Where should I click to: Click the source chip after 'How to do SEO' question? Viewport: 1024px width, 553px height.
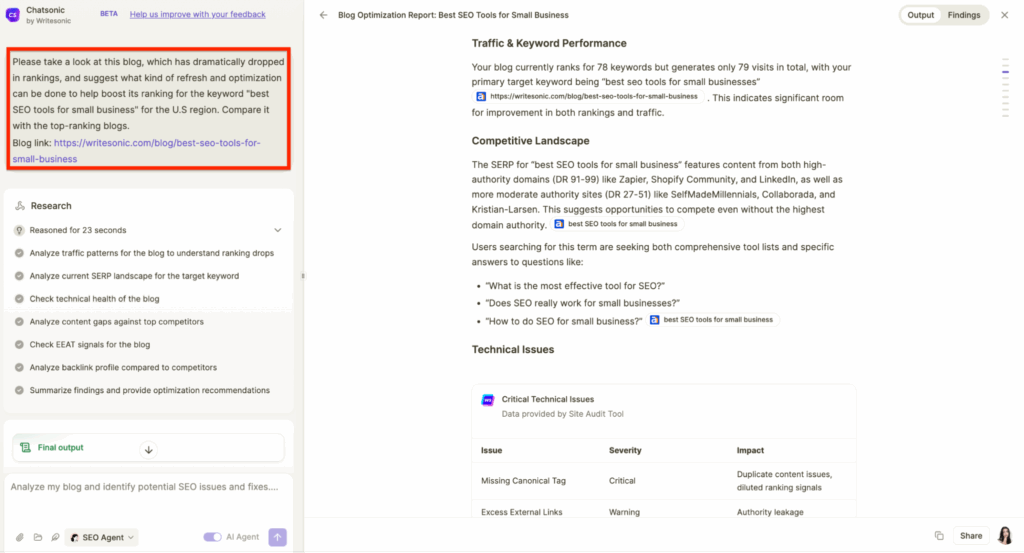(x=712, y=320)
